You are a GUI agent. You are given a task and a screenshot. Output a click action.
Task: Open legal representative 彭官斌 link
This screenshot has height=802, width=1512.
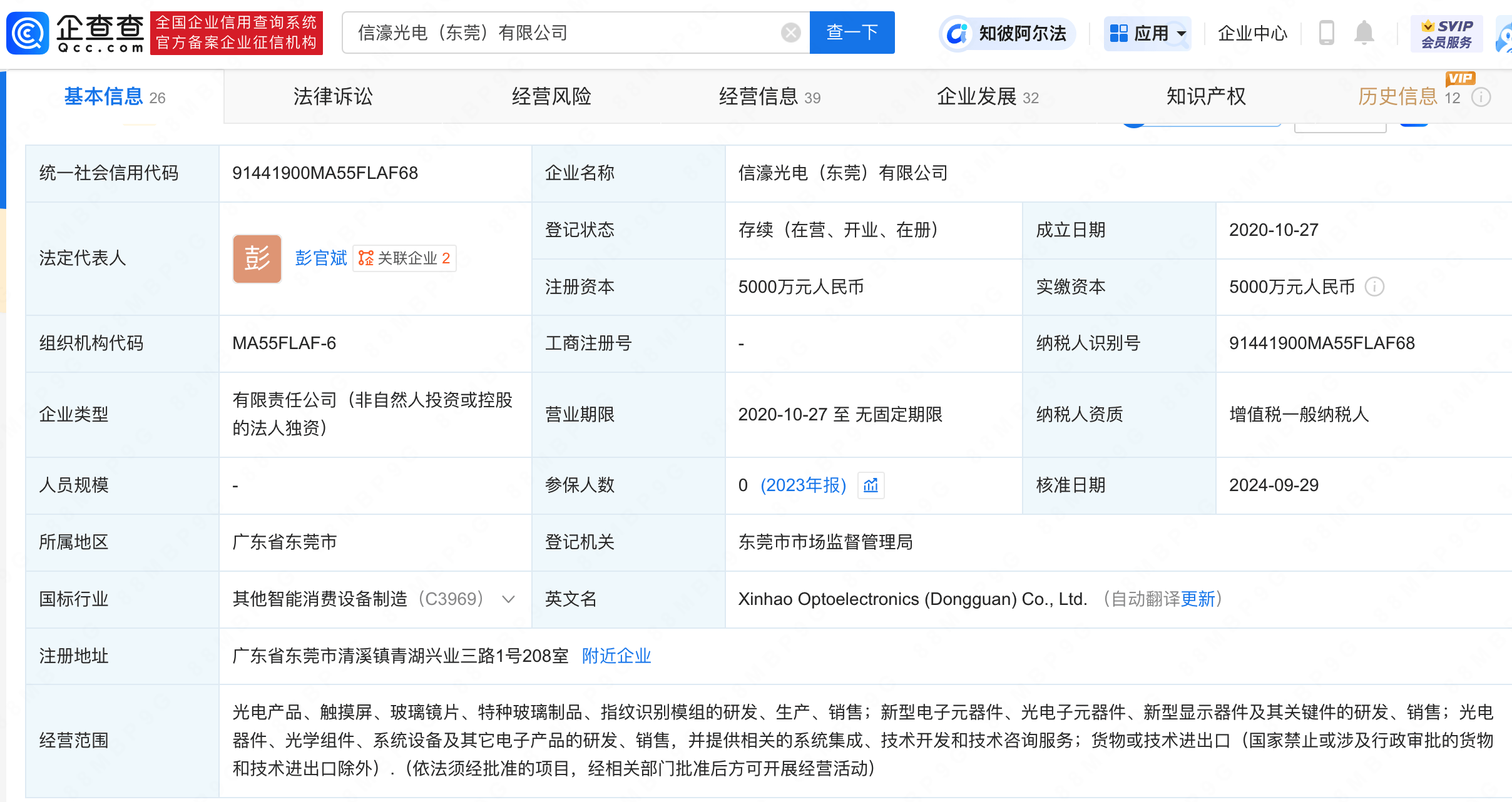320,258
